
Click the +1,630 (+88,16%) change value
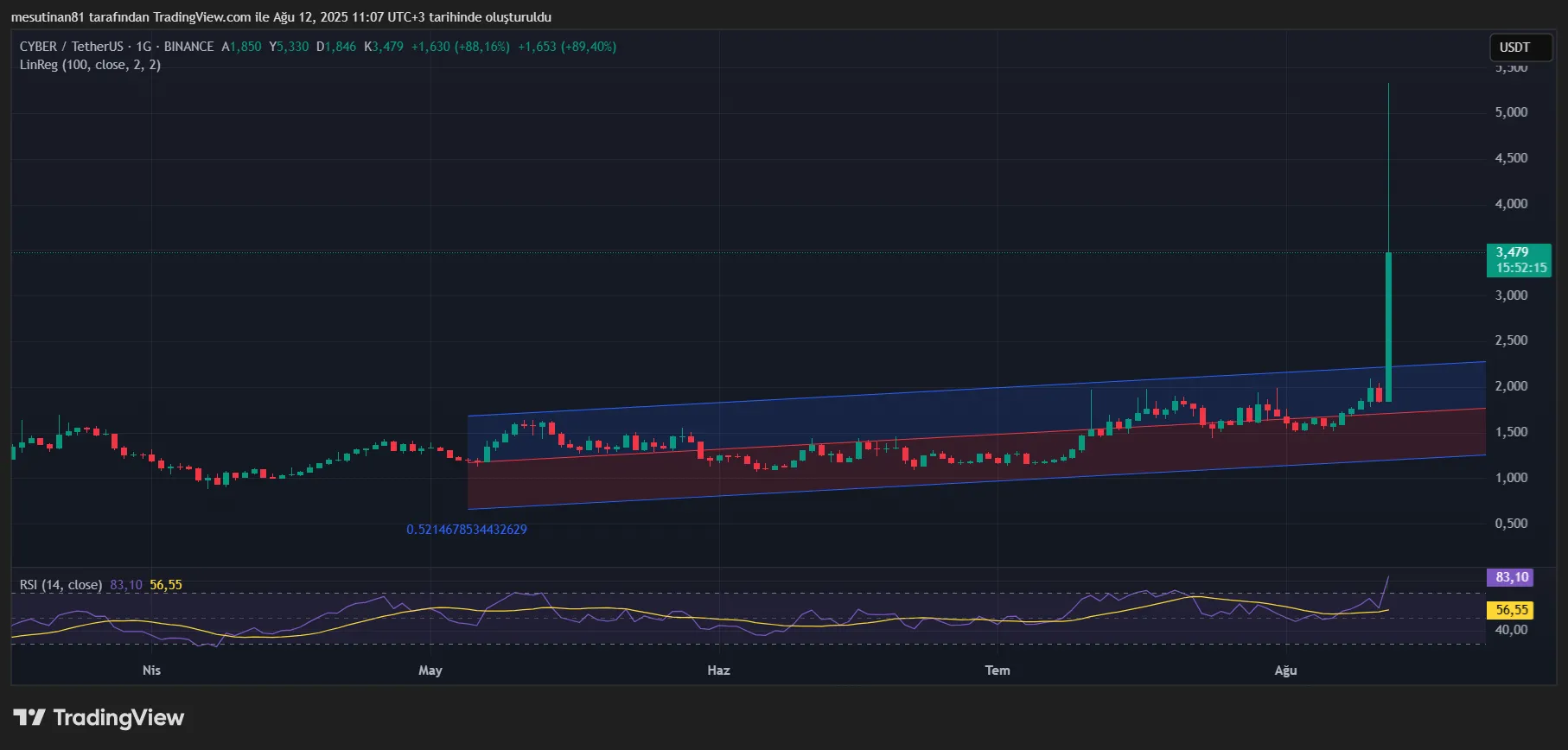click(x=461, y=47)
